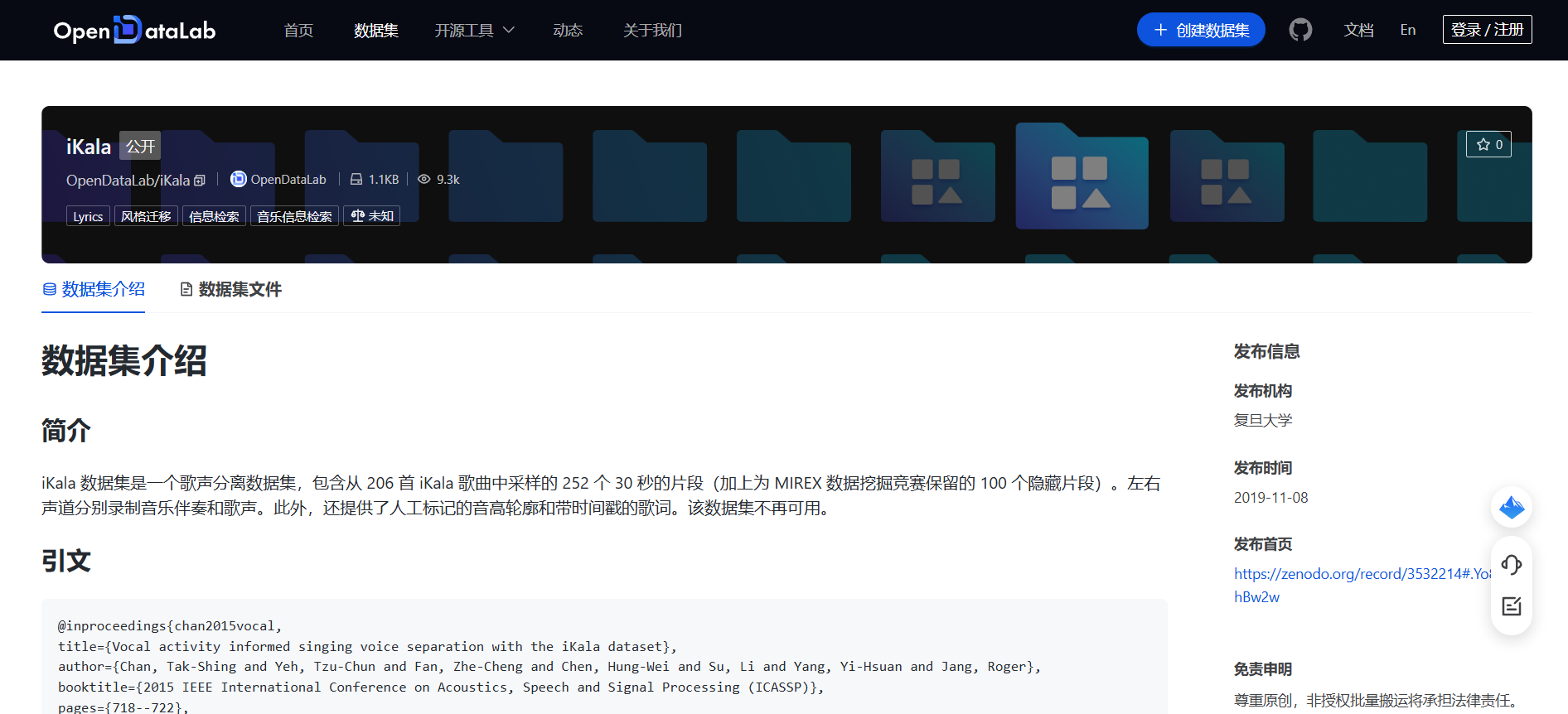
Task: Click the 免责申明 heading
Action: (x=1263, y=669)
